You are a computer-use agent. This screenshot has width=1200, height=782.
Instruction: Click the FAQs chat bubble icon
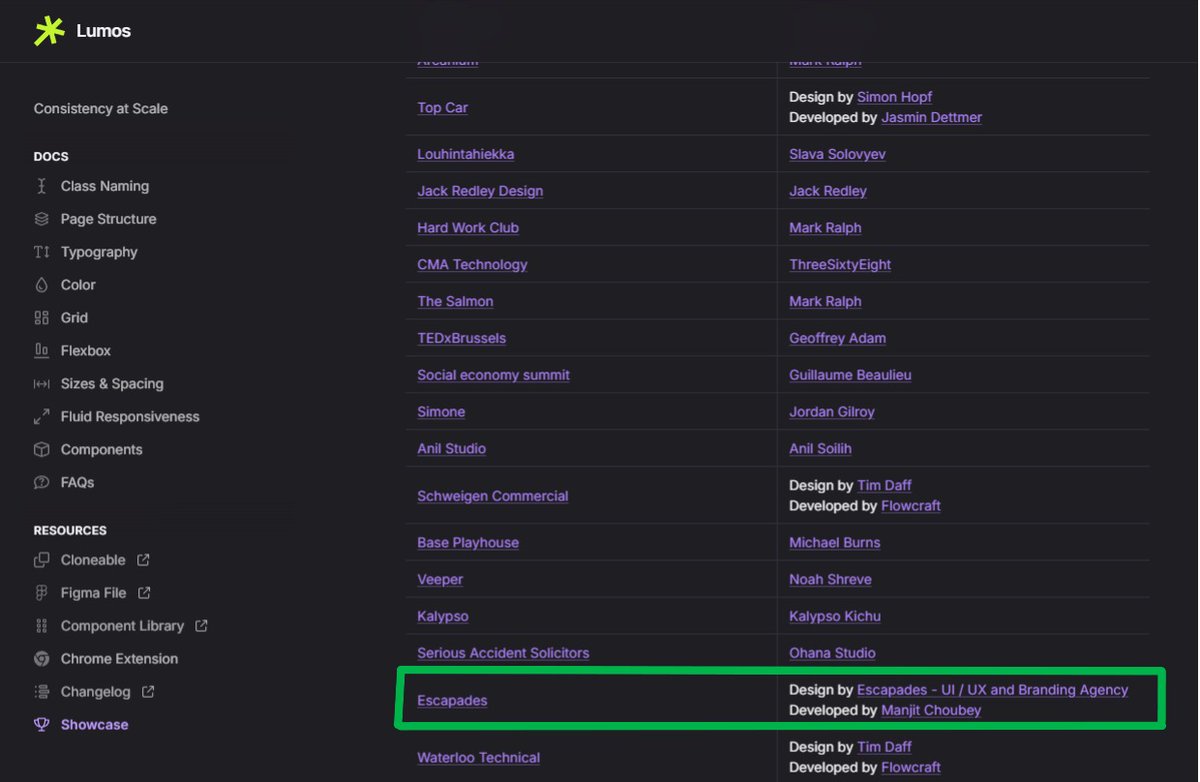click(x=41, y=483)
